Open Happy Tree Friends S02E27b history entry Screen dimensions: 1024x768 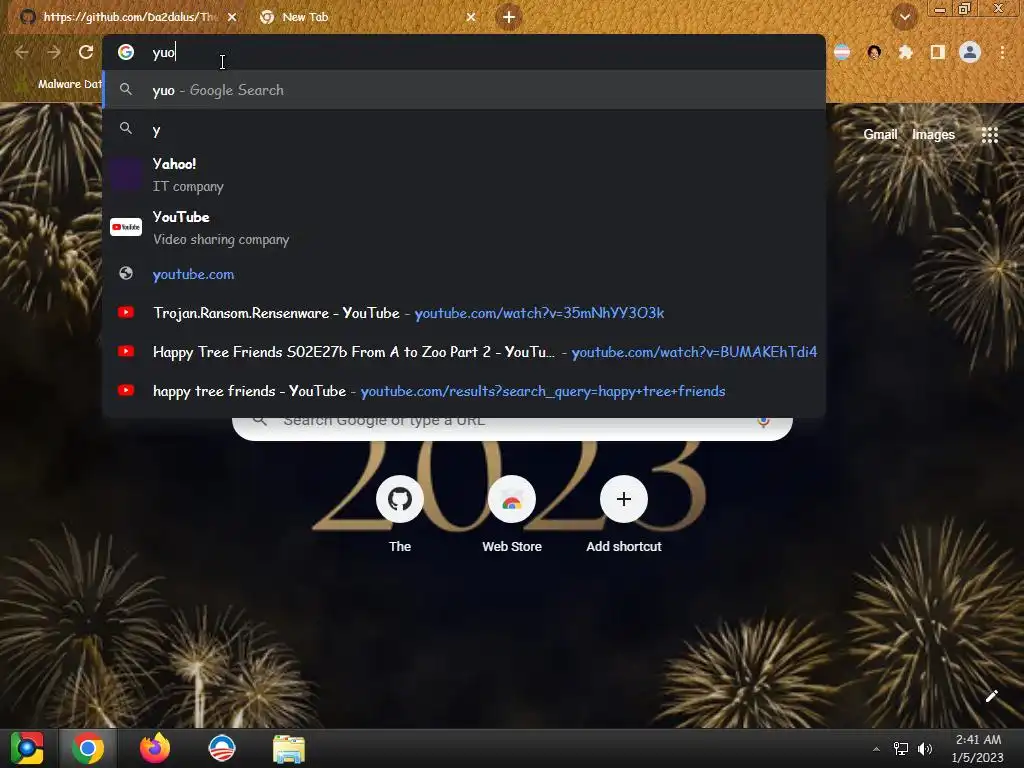(464, 352)
